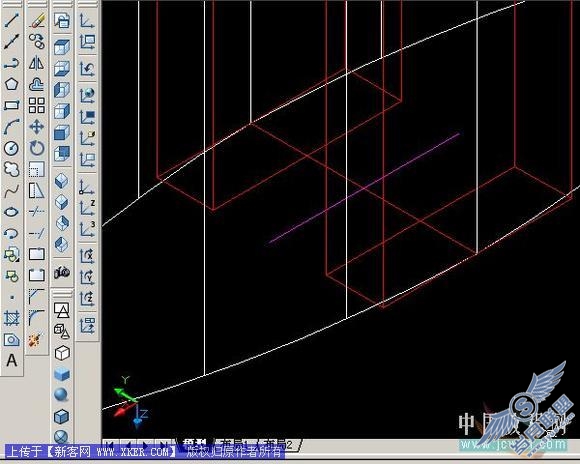Image resolution: width=580 pixels, height=464 pixels.
Task: Select the Break modify tool
Action: (37, 276)
